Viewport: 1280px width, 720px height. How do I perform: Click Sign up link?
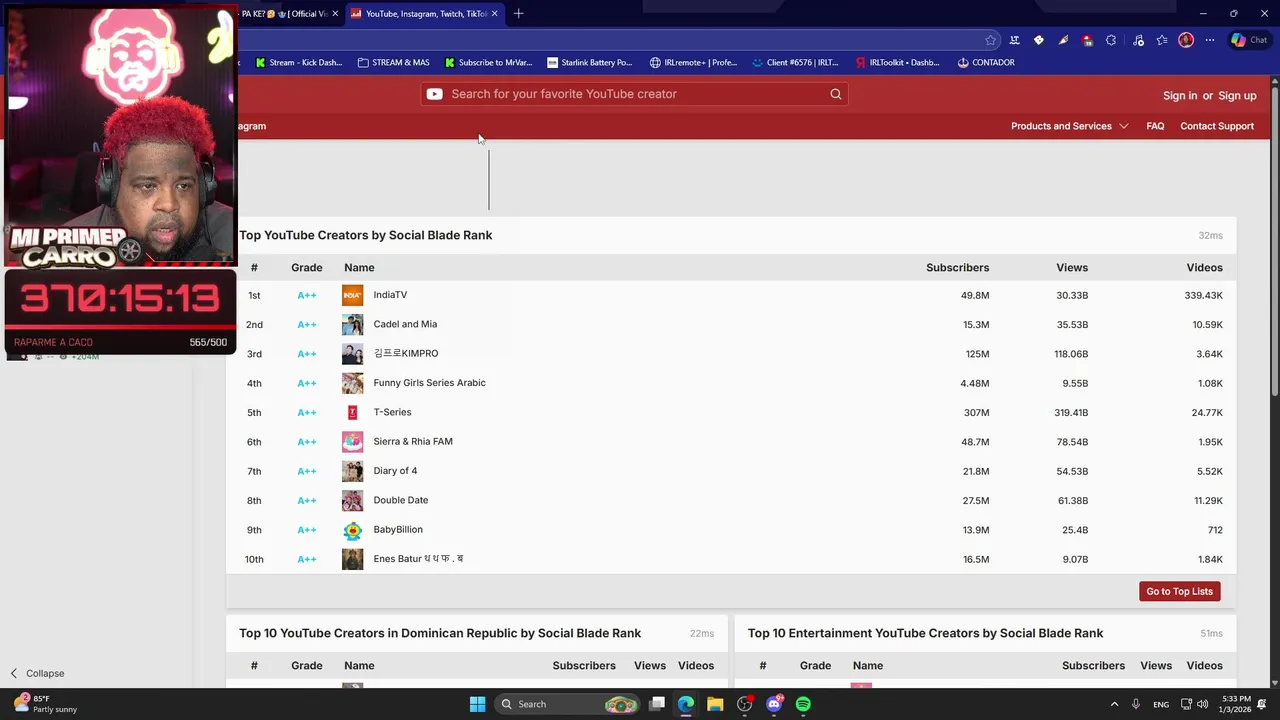coord(1237,96)
